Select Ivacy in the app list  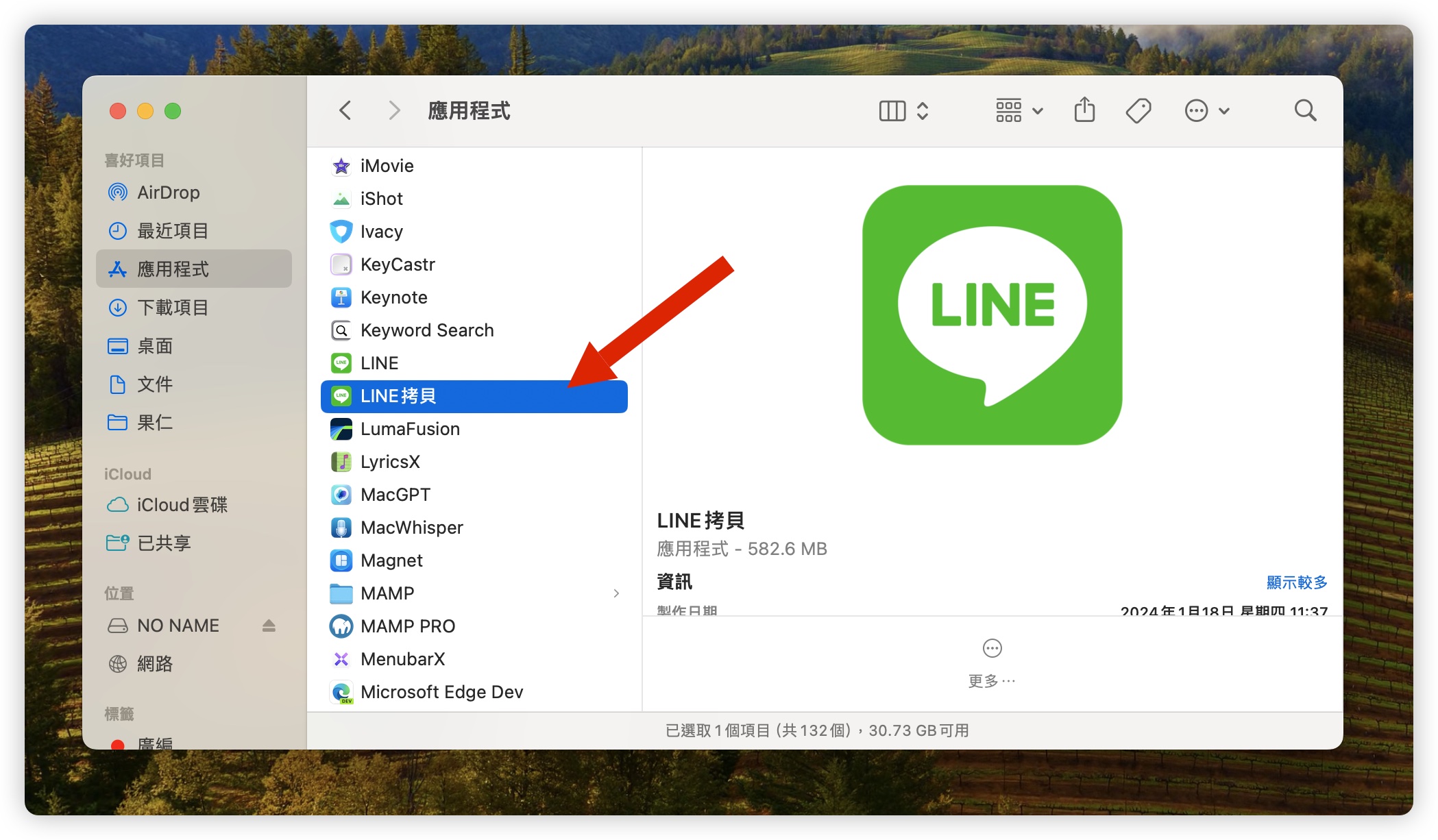tap(474, 232)
